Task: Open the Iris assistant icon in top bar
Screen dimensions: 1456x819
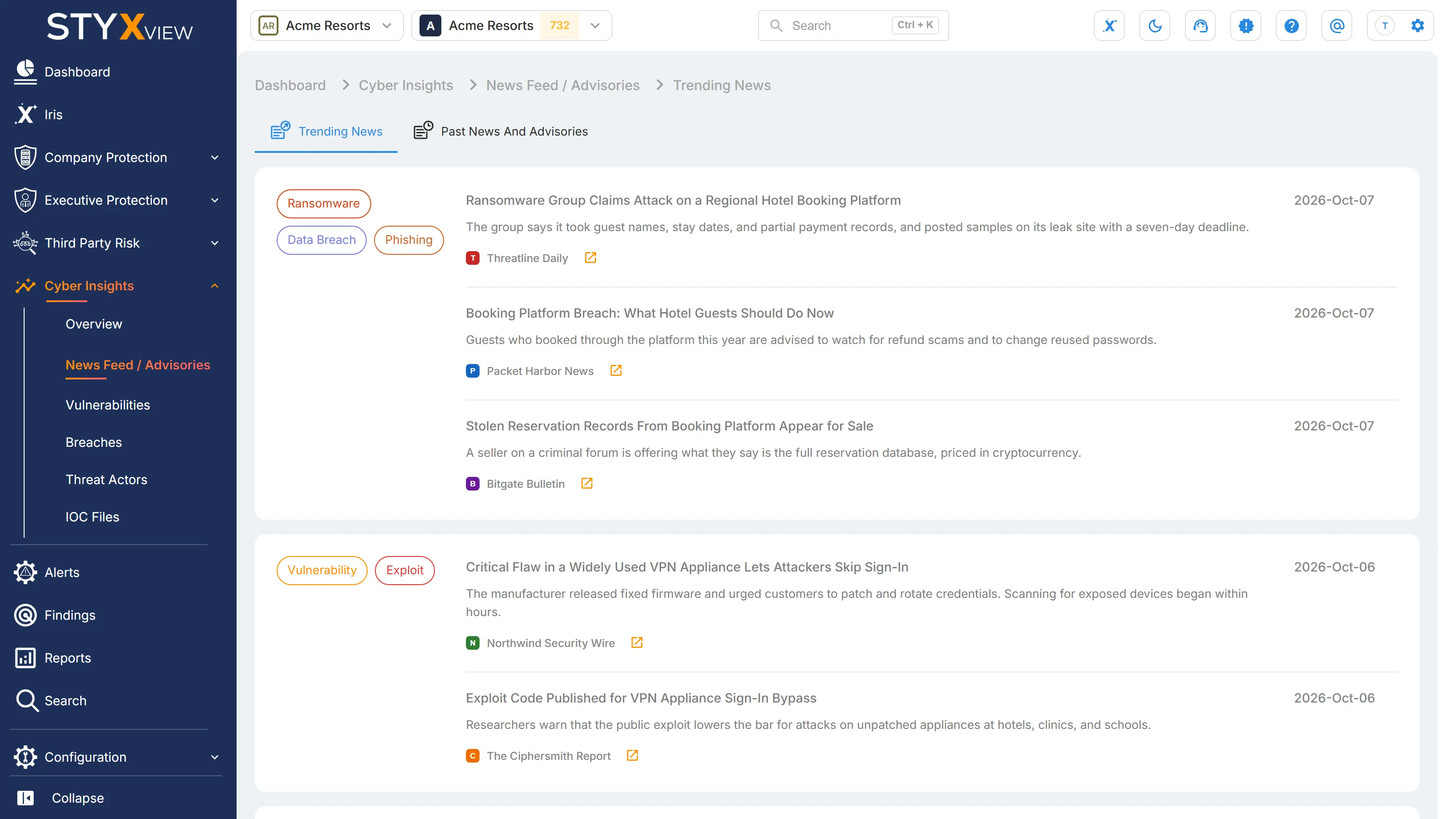Action: click(1109, 25)
